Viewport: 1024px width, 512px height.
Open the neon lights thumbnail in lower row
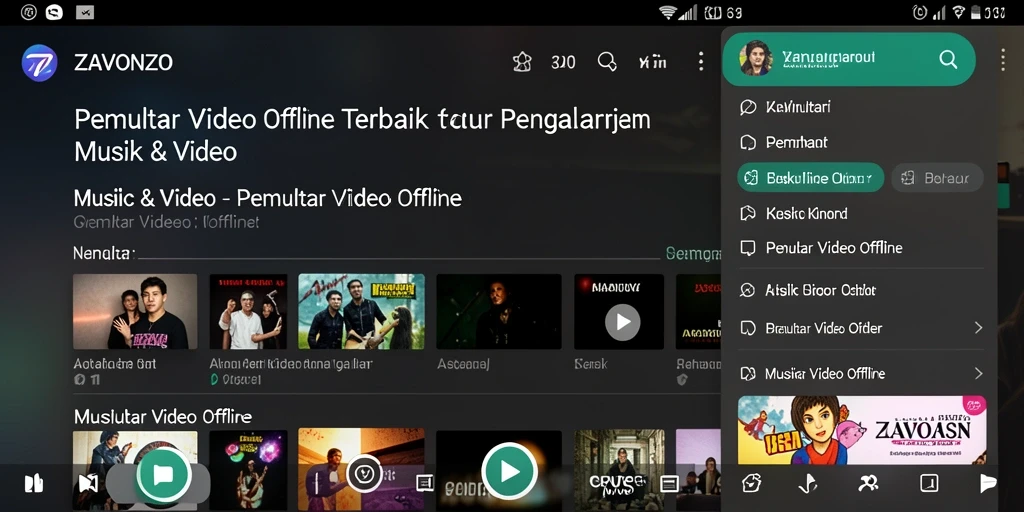(248, 469)
